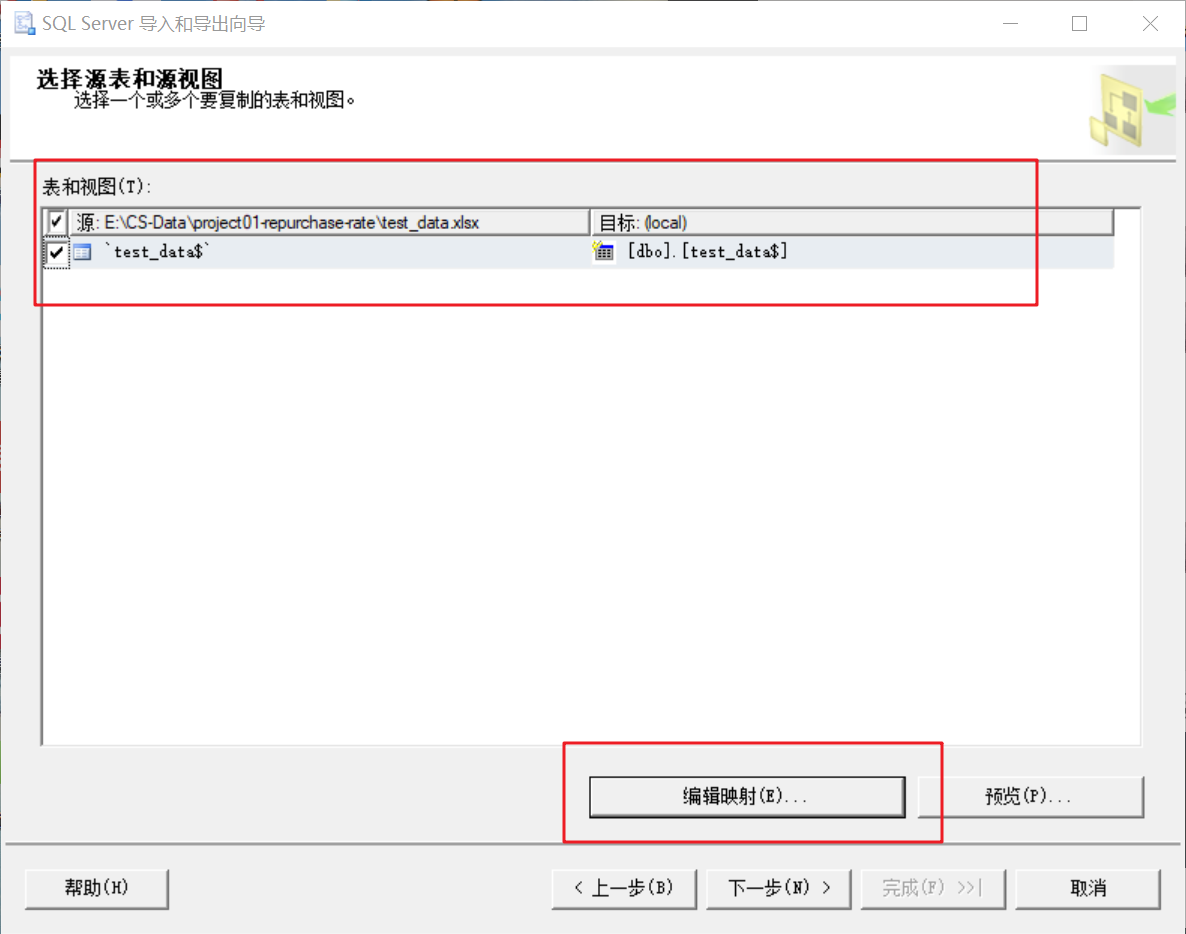Continue with the 下一步(N) button
Viewport: 1186px width, 934px height.
[778, 888]
